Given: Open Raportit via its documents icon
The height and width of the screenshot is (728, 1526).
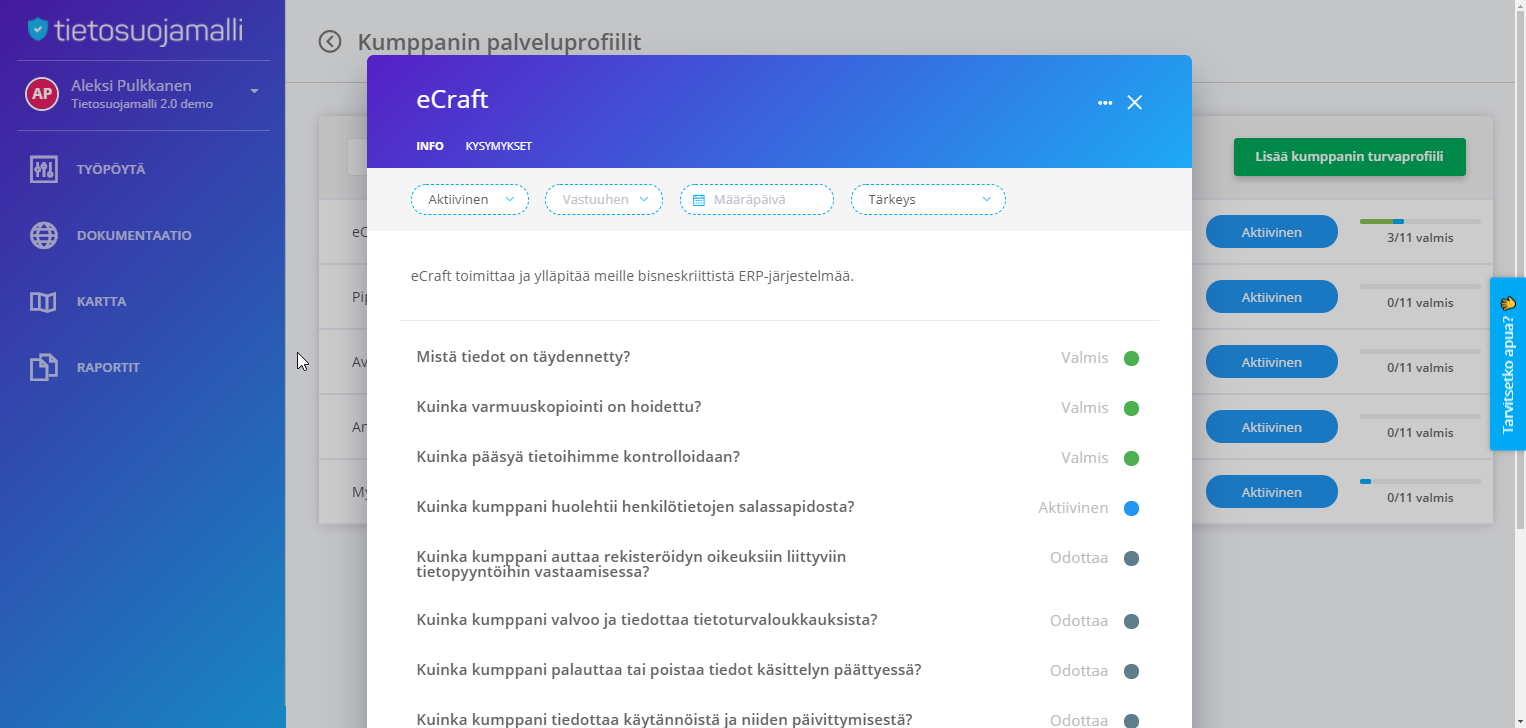Looking at the screenshot, I should point(43,367).
